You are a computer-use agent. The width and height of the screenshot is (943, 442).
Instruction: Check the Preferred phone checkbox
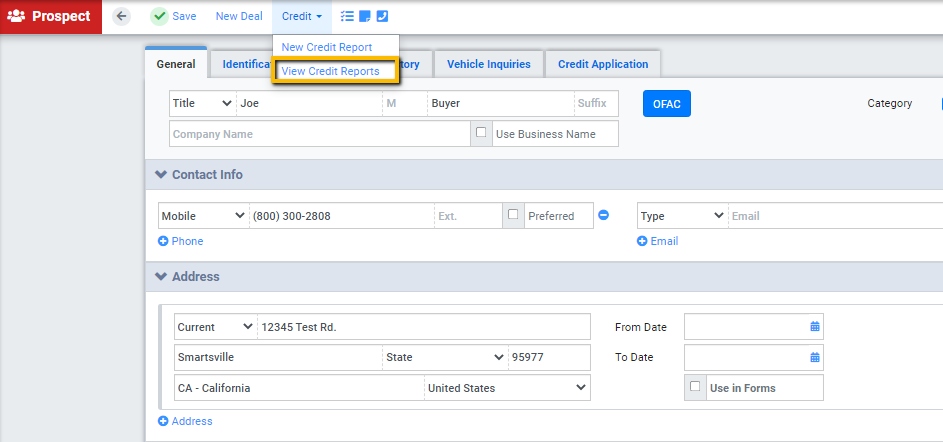(513, 215)
